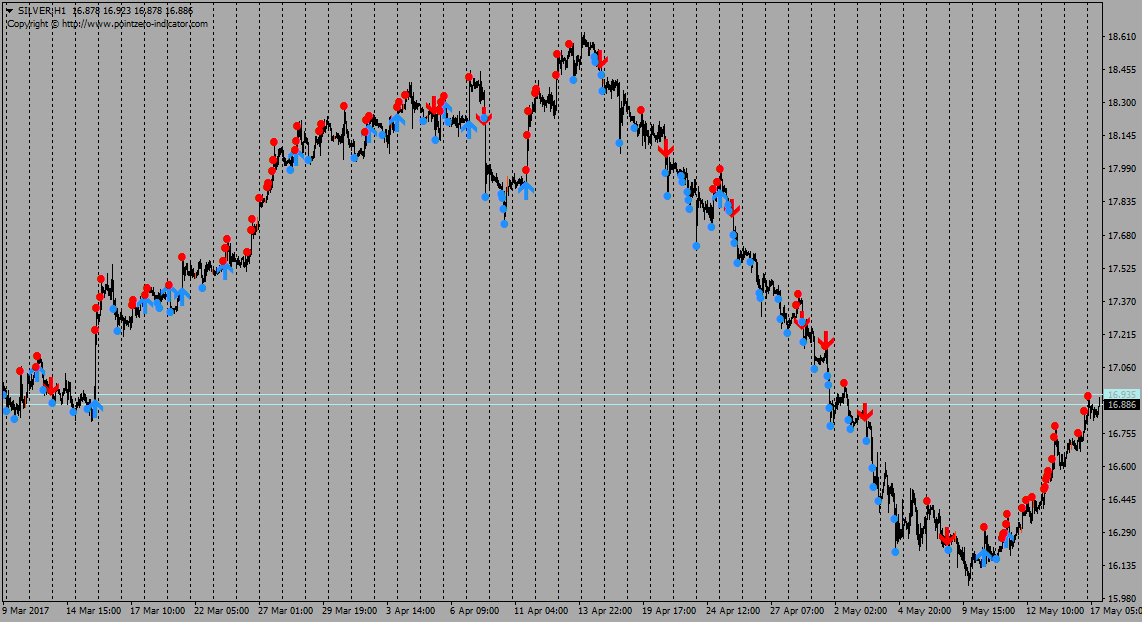Screen dimensions: 1142x622
Task: Click the 4 May 20:00 time label
Action: pos(924,611)
